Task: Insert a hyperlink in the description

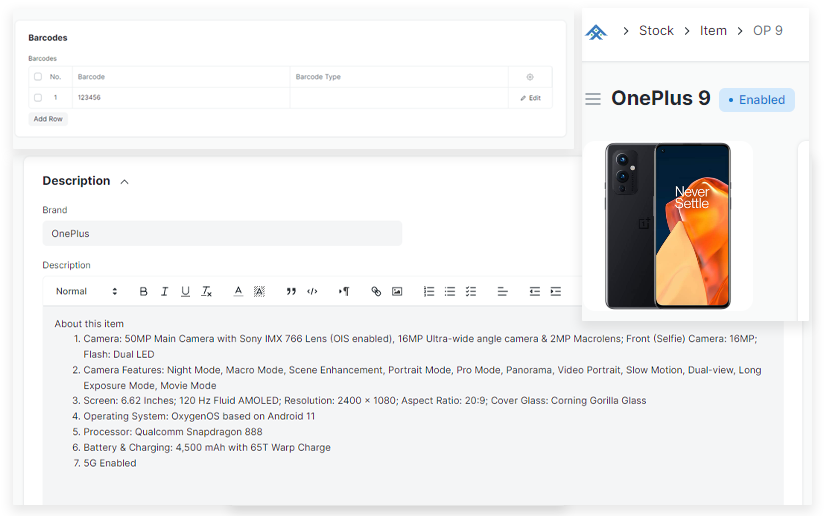Action: pos(376,291)
